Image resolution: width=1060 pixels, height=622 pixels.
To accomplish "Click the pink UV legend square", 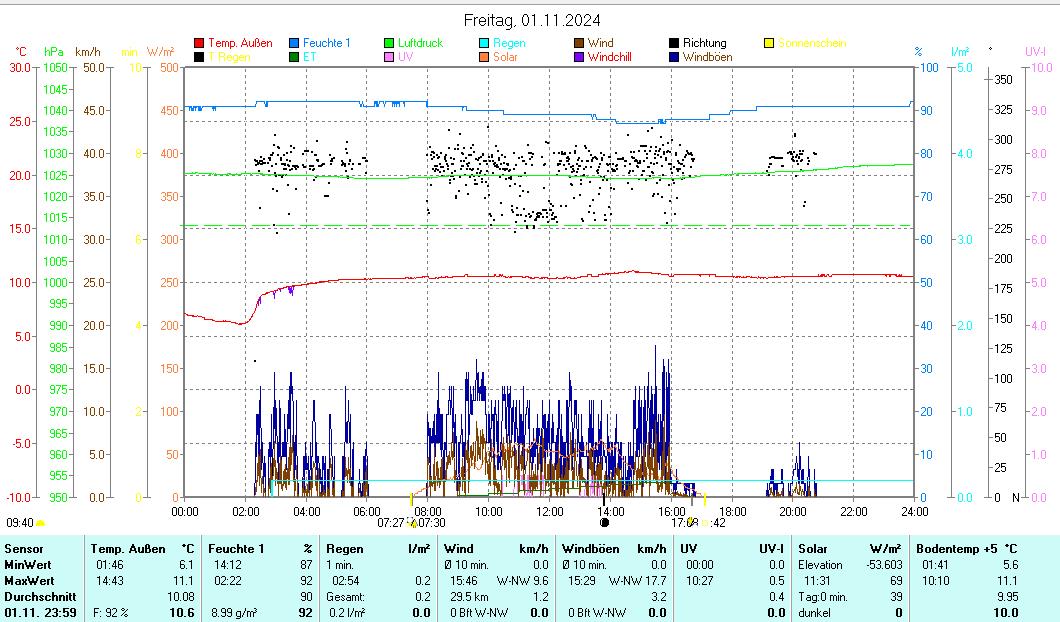I will tap(390, 57).
